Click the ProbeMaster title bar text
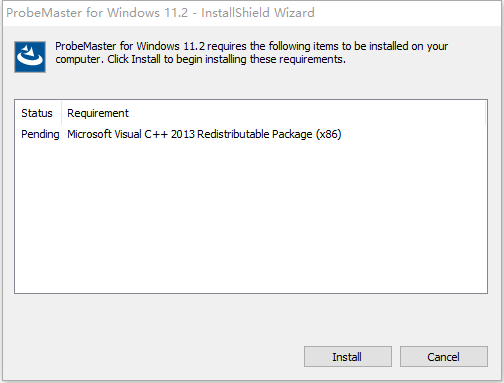The image size is (504, 383). pos(160,13)
